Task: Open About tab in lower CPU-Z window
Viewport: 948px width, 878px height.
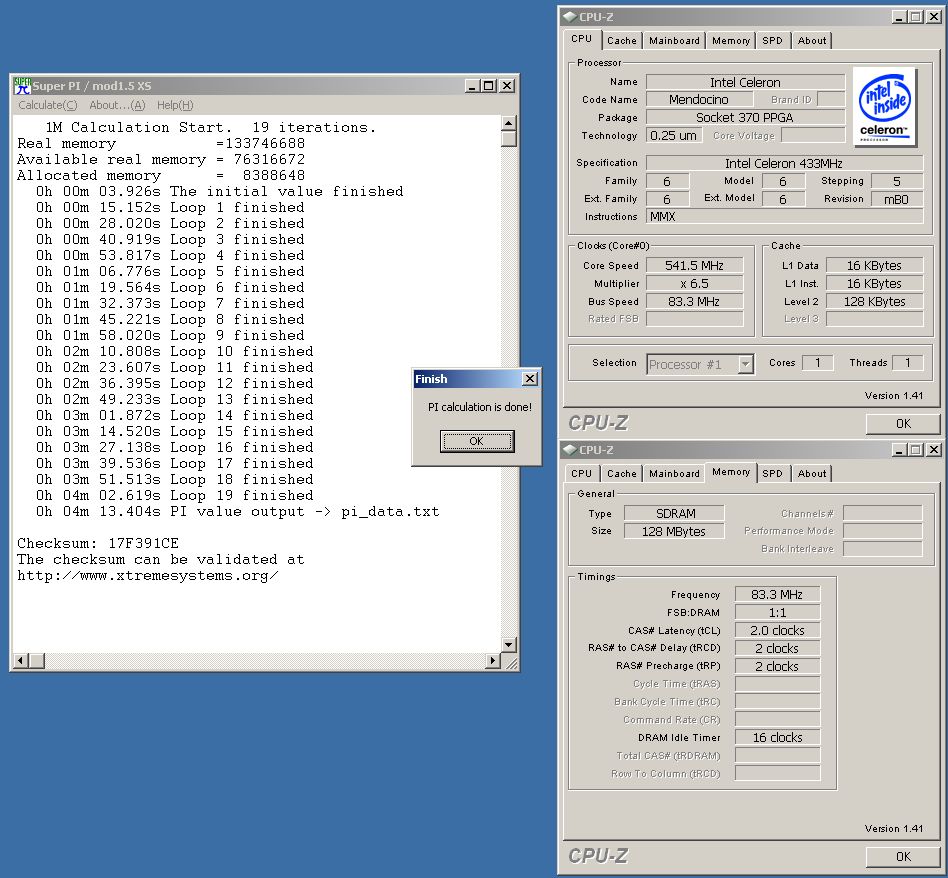Action: (811, 473)
